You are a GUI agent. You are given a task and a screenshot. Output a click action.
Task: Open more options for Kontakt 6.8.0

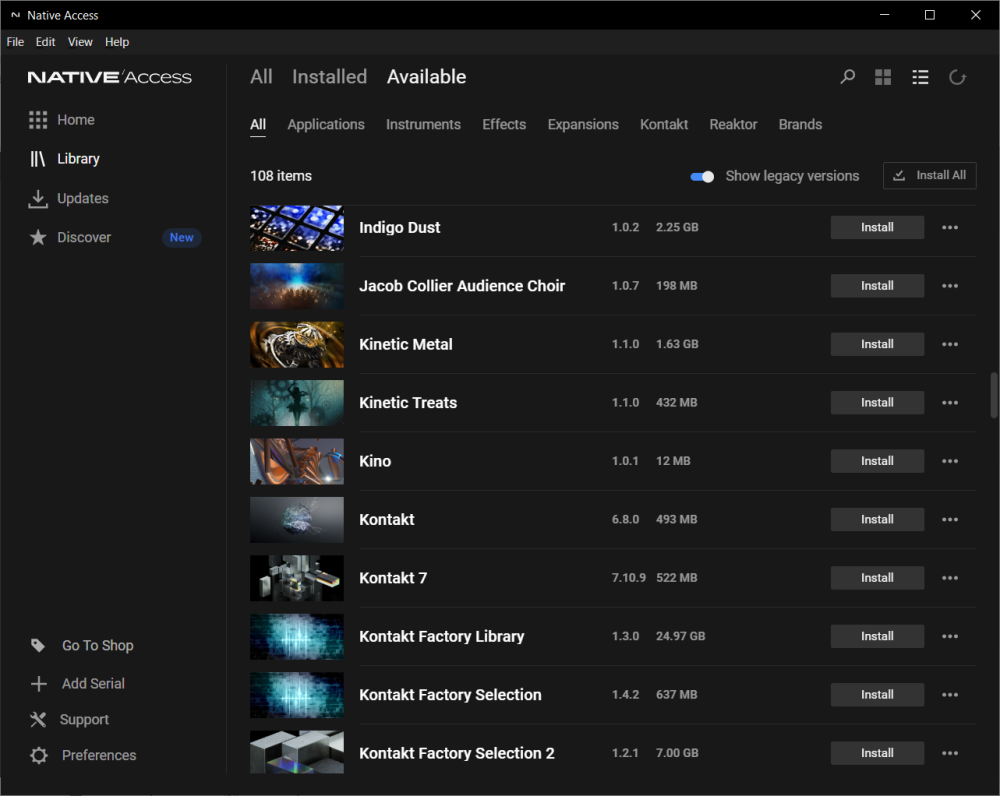[950, 519]
